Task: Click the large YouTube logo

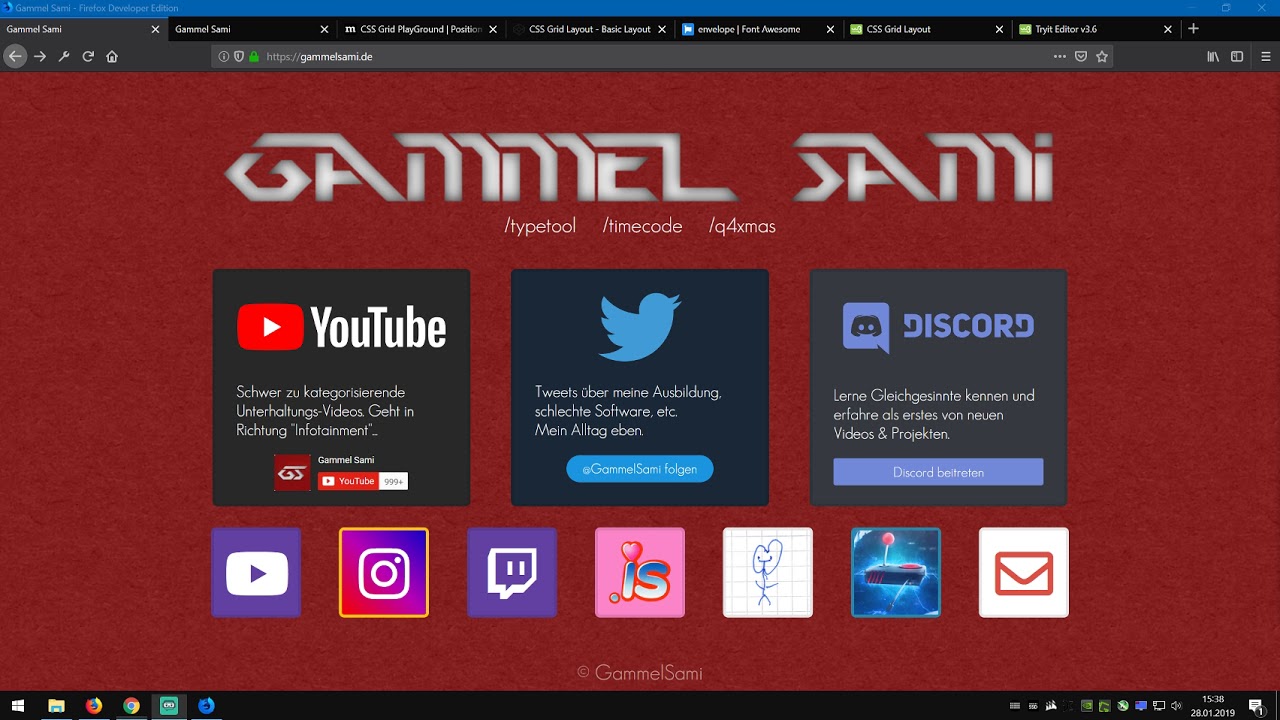Action: coord(341,327)
